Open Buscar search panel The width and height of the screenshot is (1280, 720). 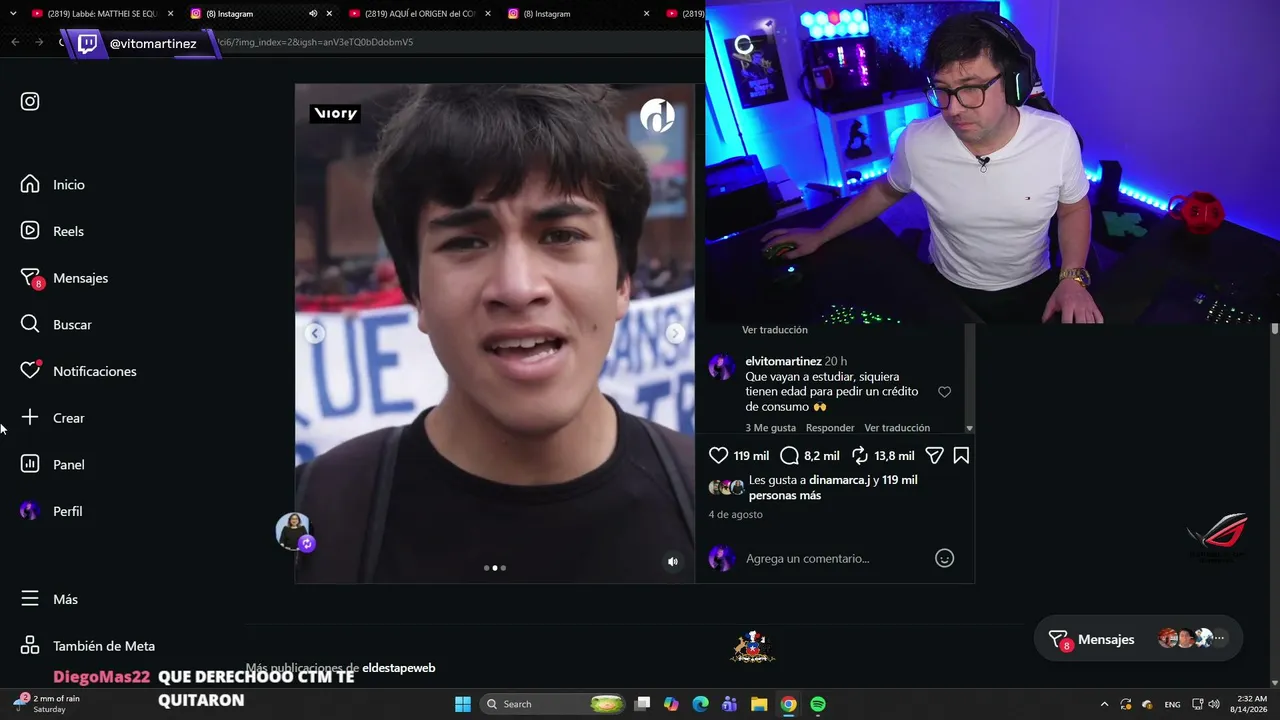click(x=56, y=325)
